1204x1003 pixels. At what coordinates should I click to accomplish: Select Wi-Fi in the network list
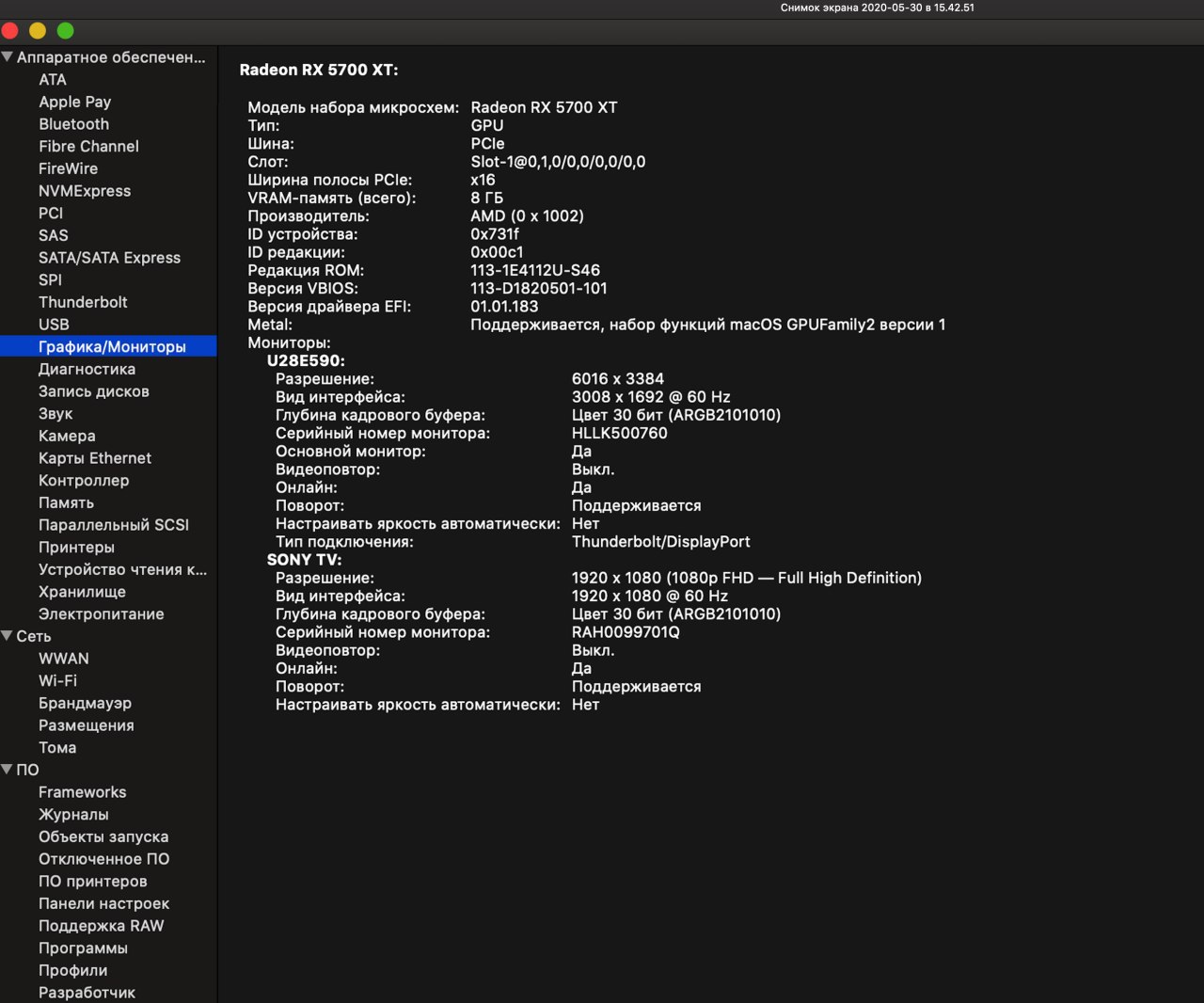click(x=57, y=681)
